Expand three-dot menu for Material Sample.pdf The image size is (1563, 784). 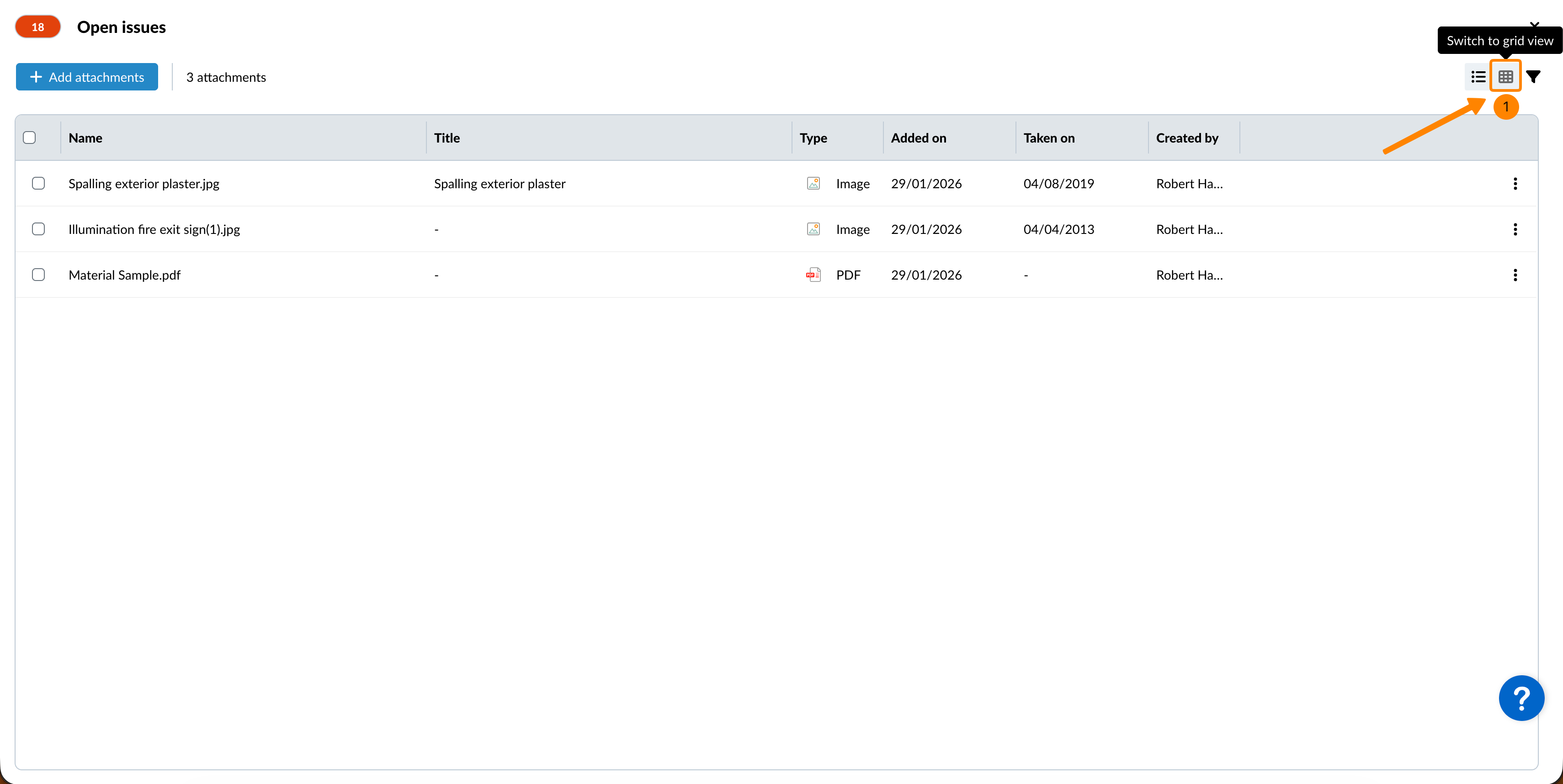click(x=1515, y=275)
